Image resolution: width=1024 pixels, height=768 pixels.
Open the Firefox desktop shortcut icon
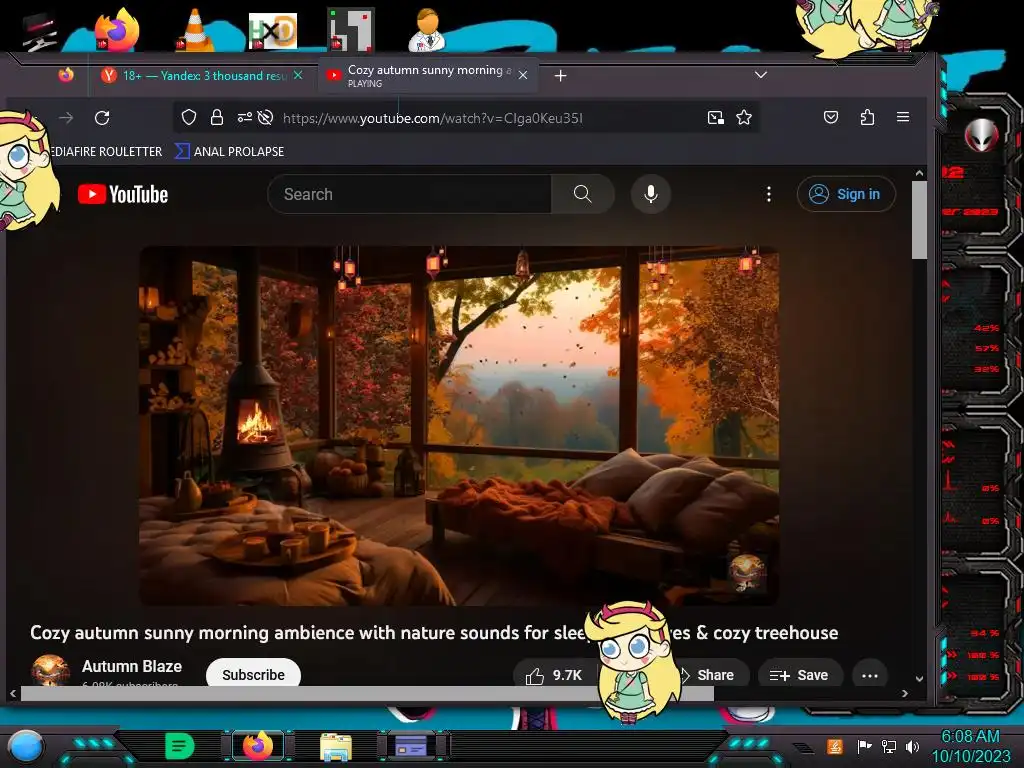117,30
